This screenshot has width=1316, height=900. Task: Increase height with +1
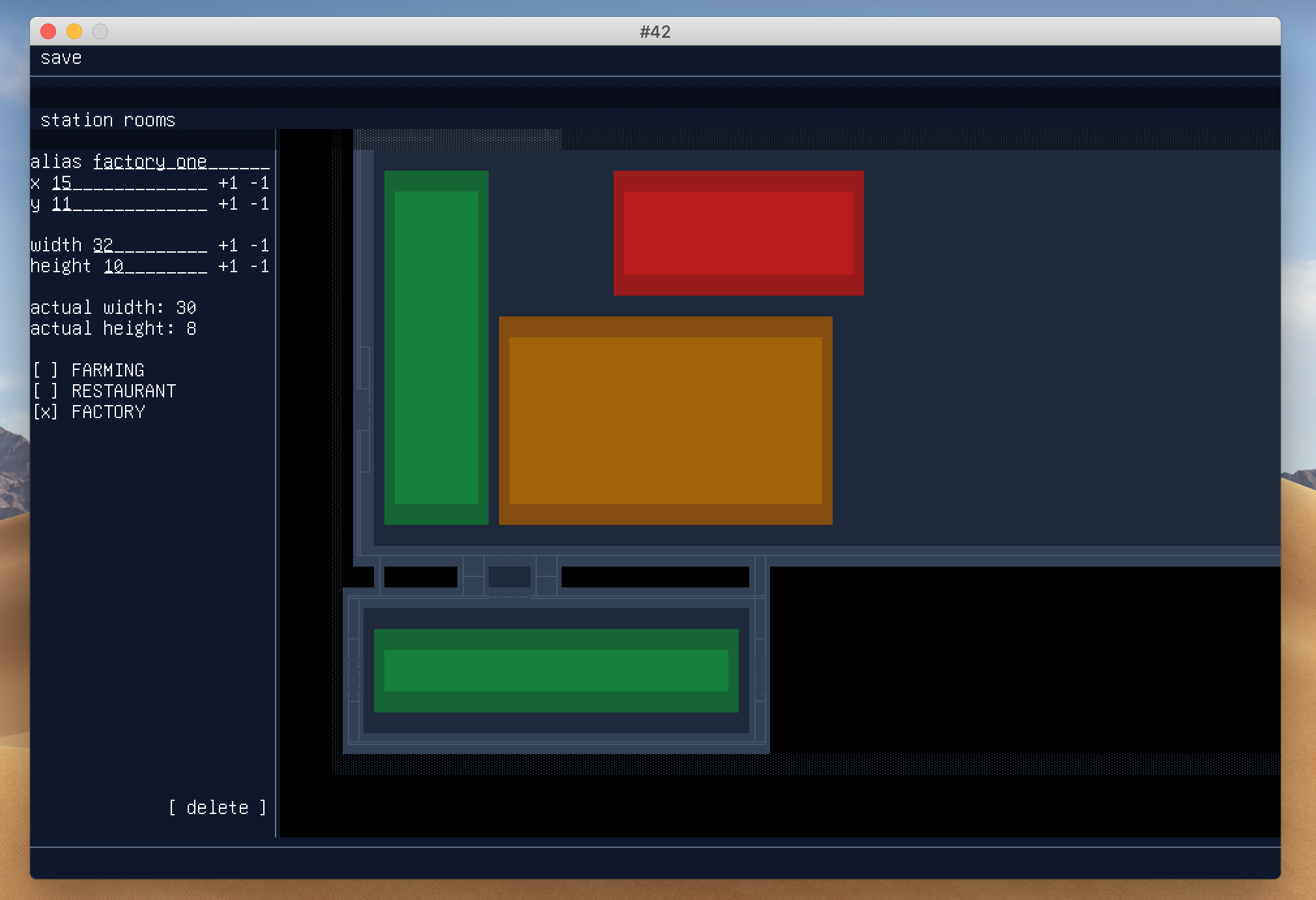(x=228, y=266)
